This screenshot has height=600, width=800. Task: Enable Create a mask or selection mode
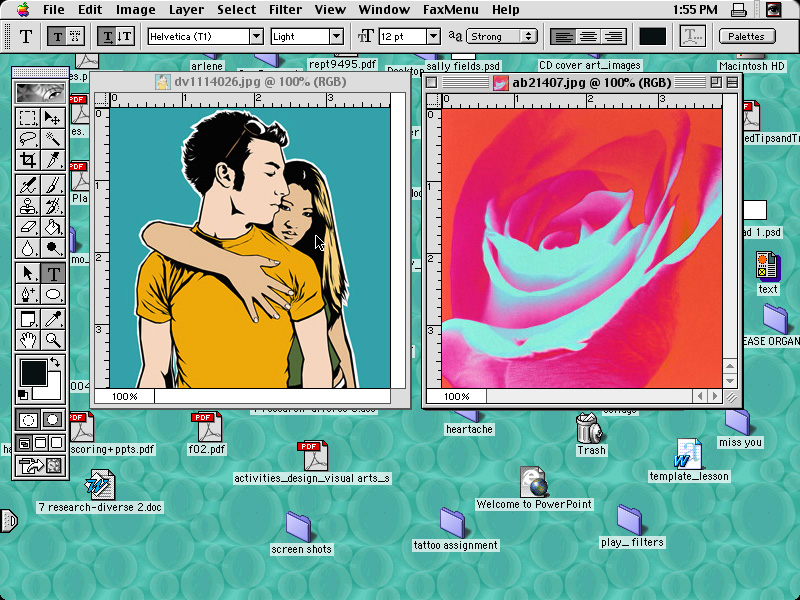coord(75,37)
